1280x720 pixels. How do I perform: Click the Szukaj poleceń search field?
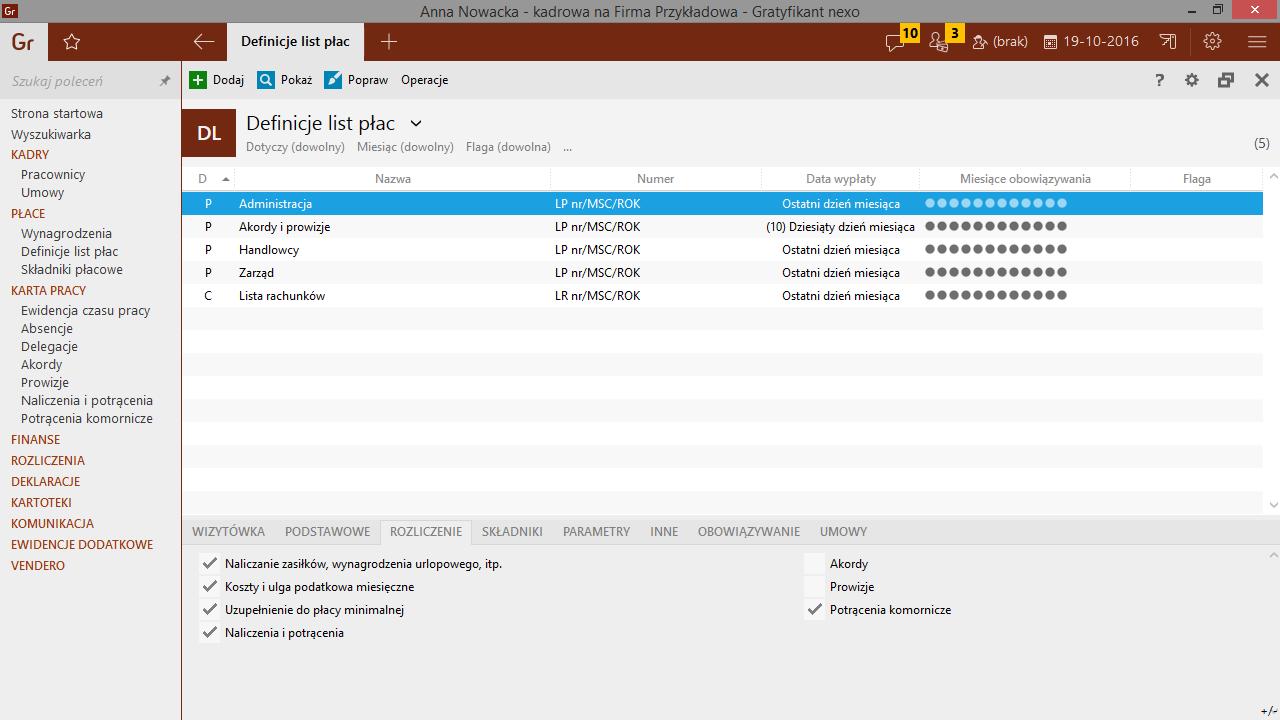[80, 81]
